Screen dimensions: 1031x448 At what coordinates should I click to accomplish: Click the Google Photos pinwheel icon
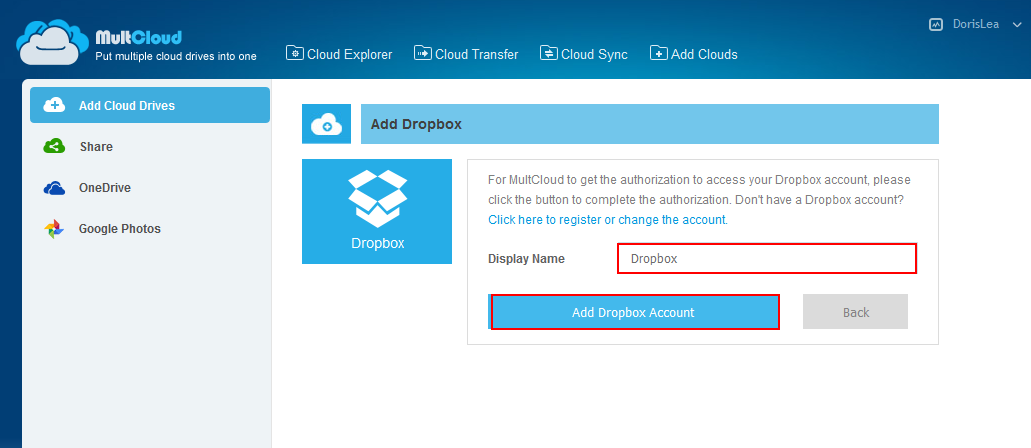coord(54,229)
